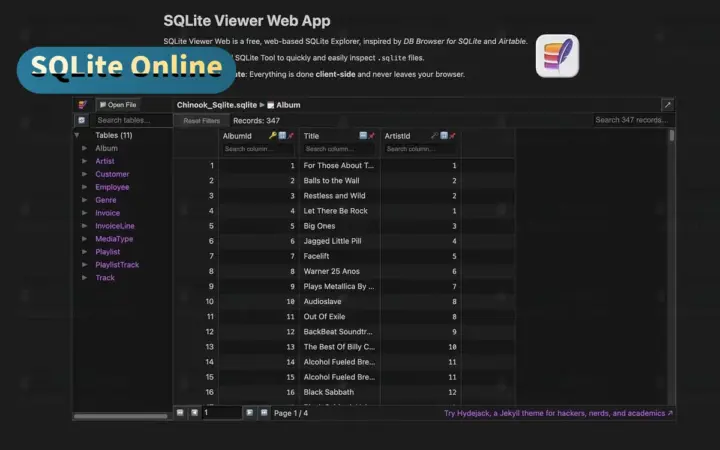
Task: Click the AlbumId column header
Action: coord(237,136)
